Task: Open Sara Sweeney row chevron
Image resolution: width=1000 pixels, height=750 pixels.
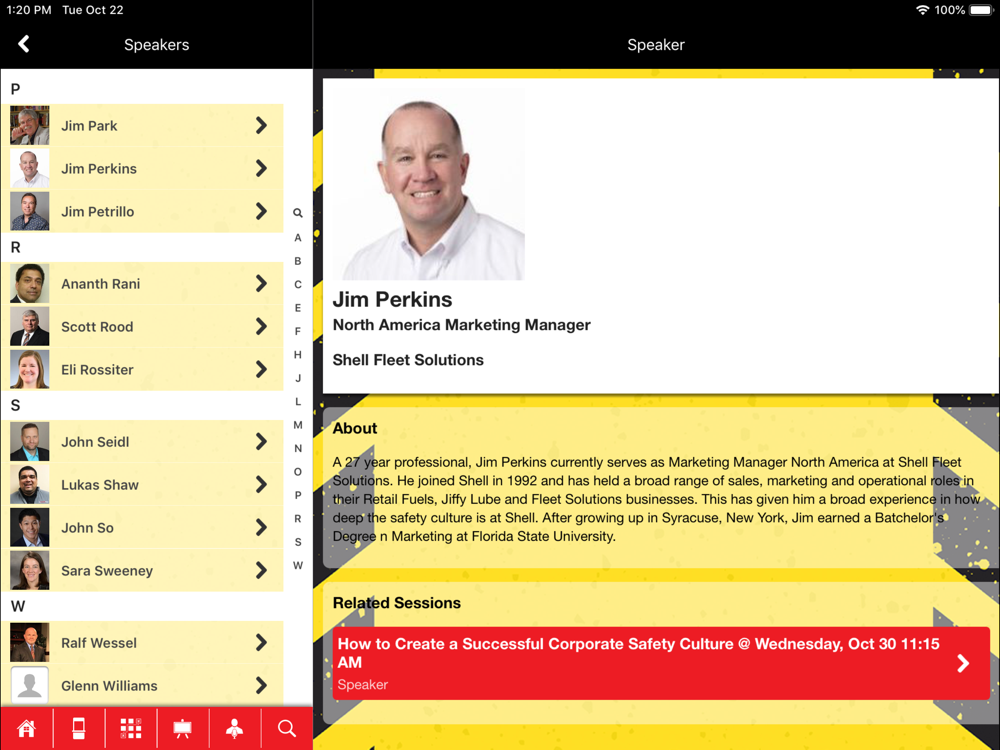Action: [261, 570]
